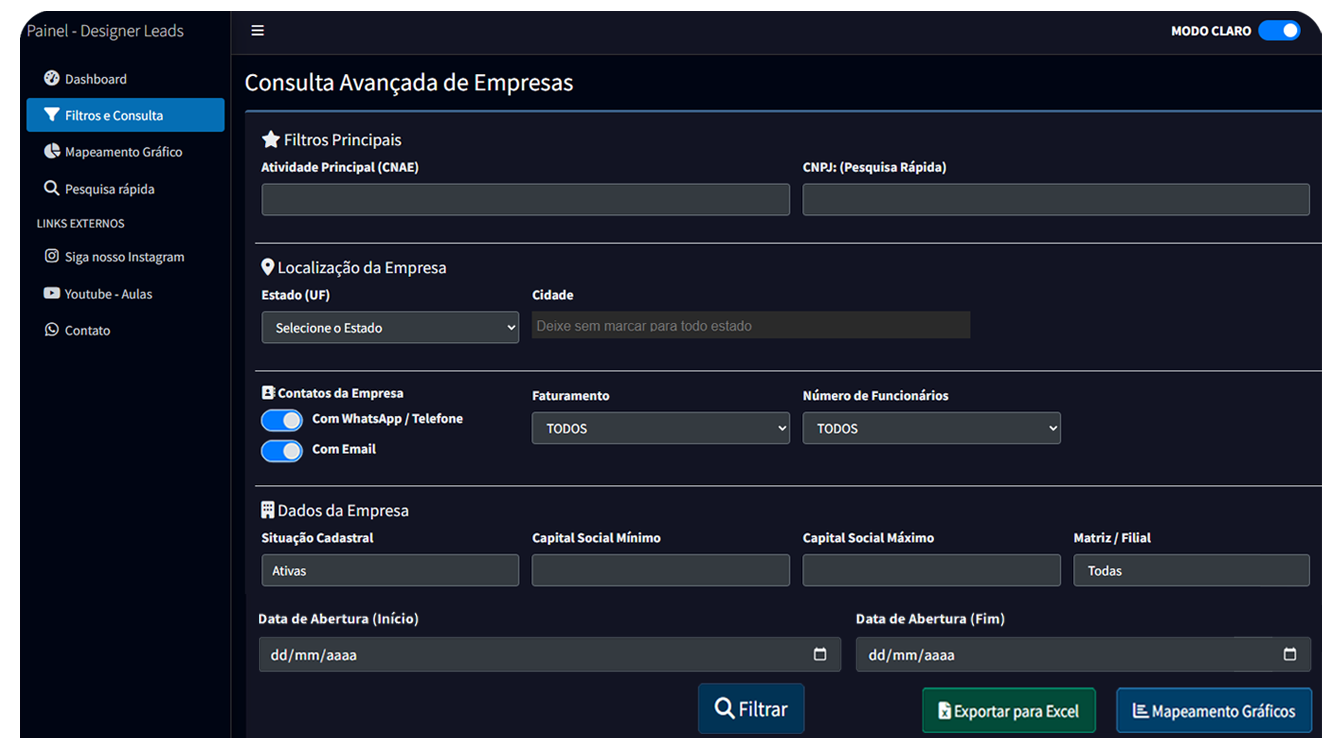The width and height of the screenshot is (1342, 738).
Task: Click the Pesquisa rápida magnifier icon
Action: [51, 188]
